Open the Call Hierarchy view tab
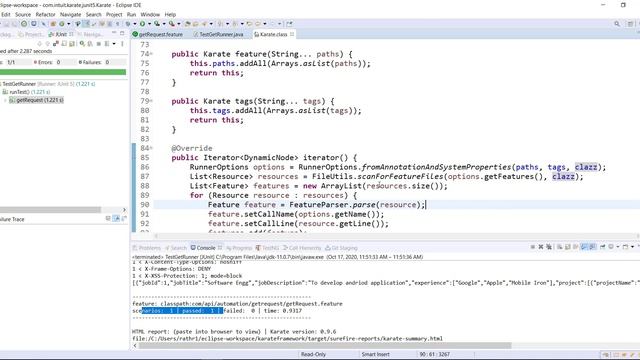The image size is (640, 360). 302,248
